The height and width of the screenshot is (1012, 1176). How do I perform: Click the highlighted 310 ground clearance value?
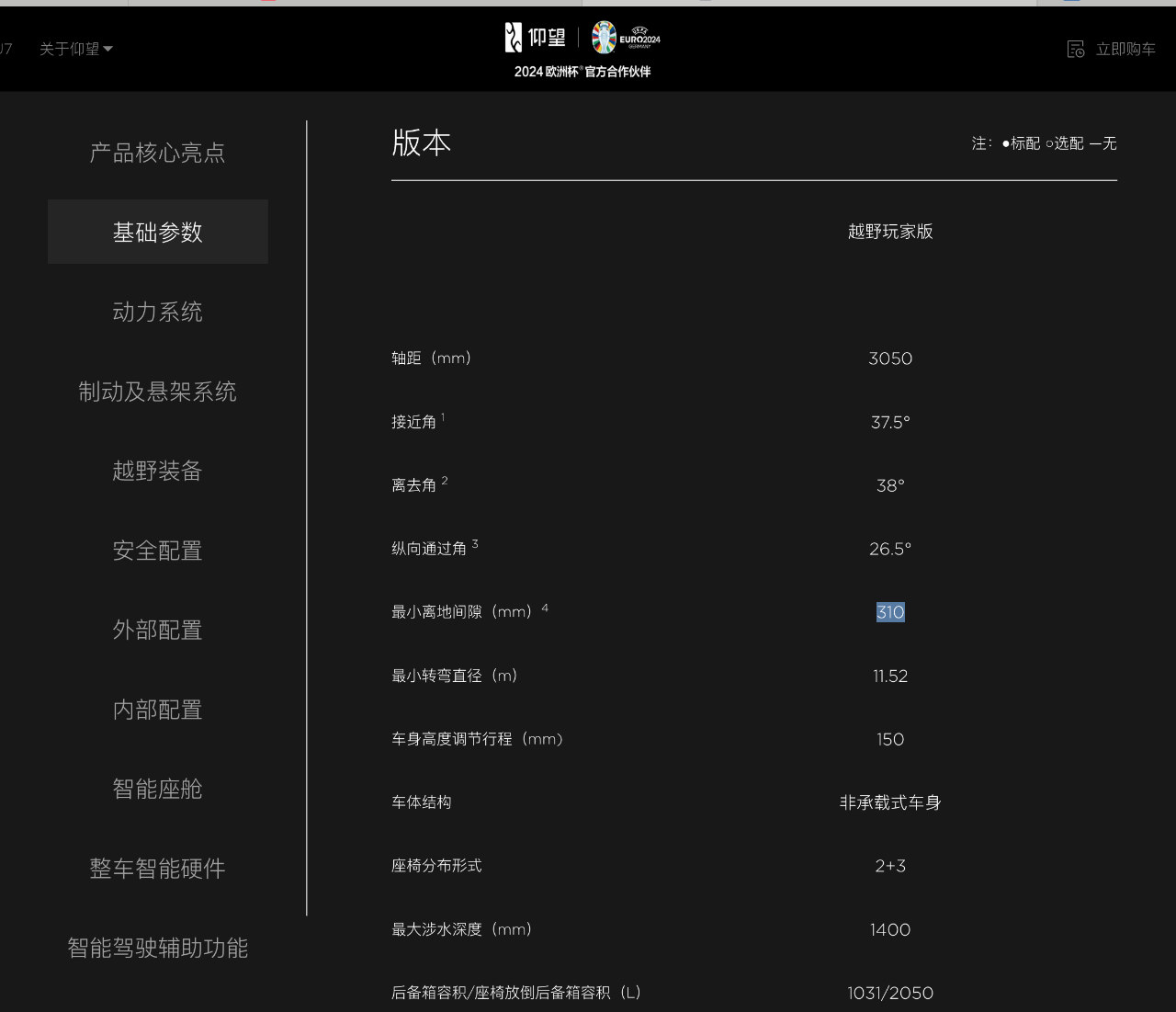pyautogui.click(x=889, y=612)
